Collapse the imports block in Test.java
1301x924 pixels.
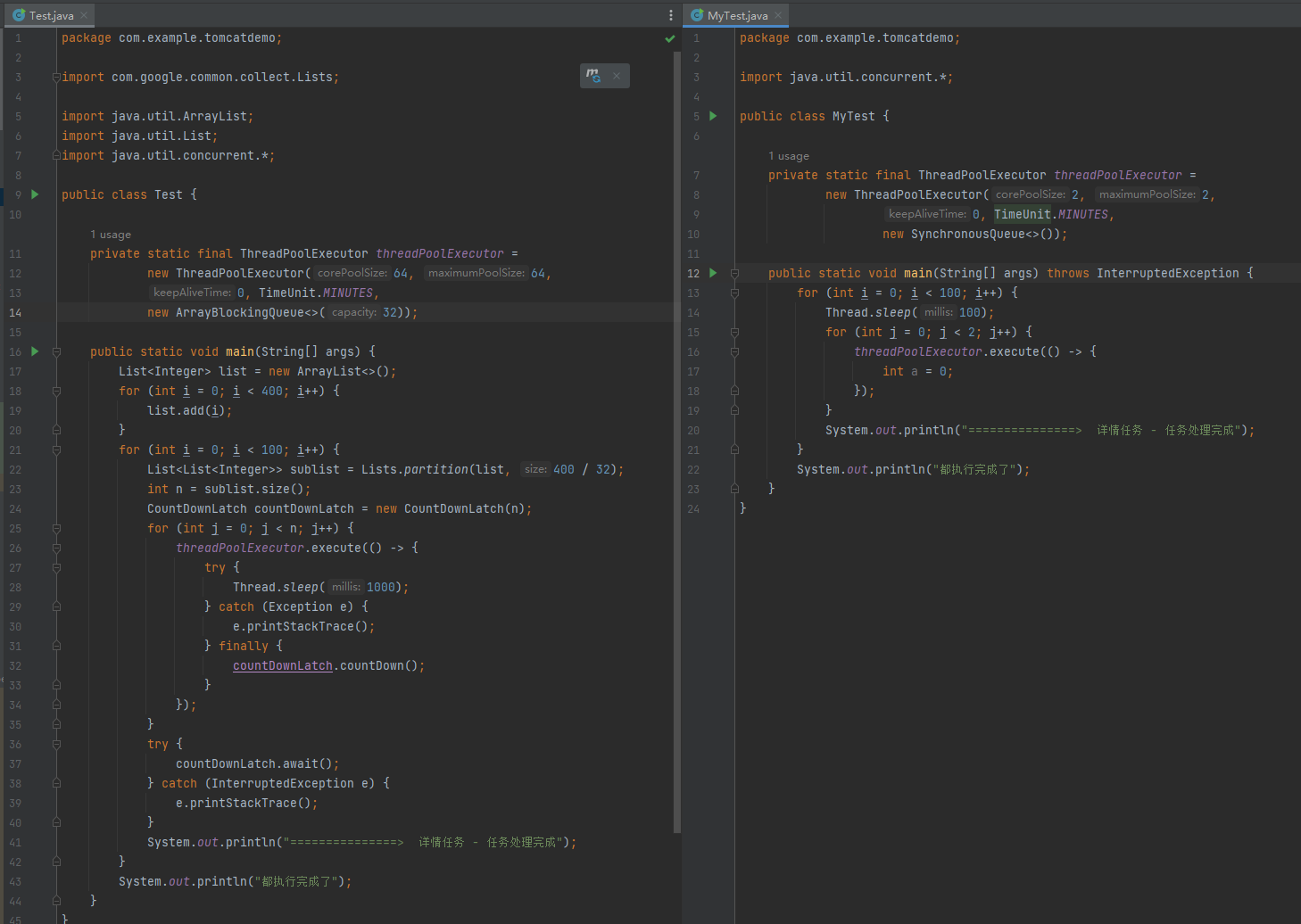tap(56, 78)
